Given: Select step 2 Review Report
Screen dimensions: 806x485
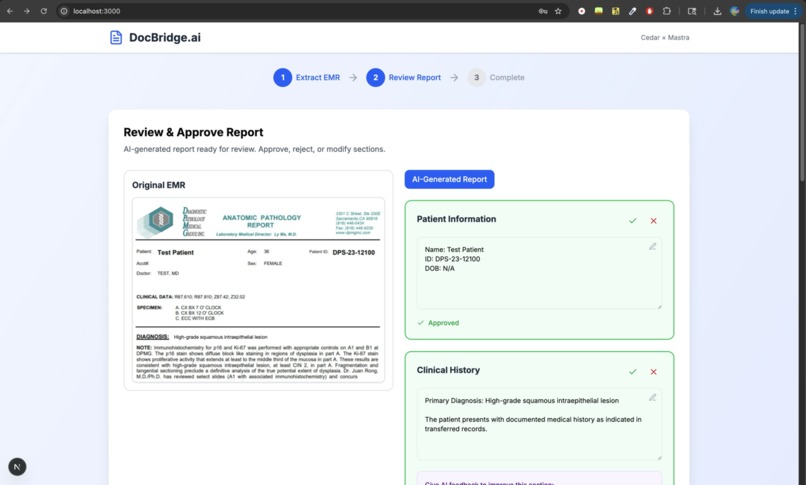Looking at the screenshot, I should [x=404, y=78].
